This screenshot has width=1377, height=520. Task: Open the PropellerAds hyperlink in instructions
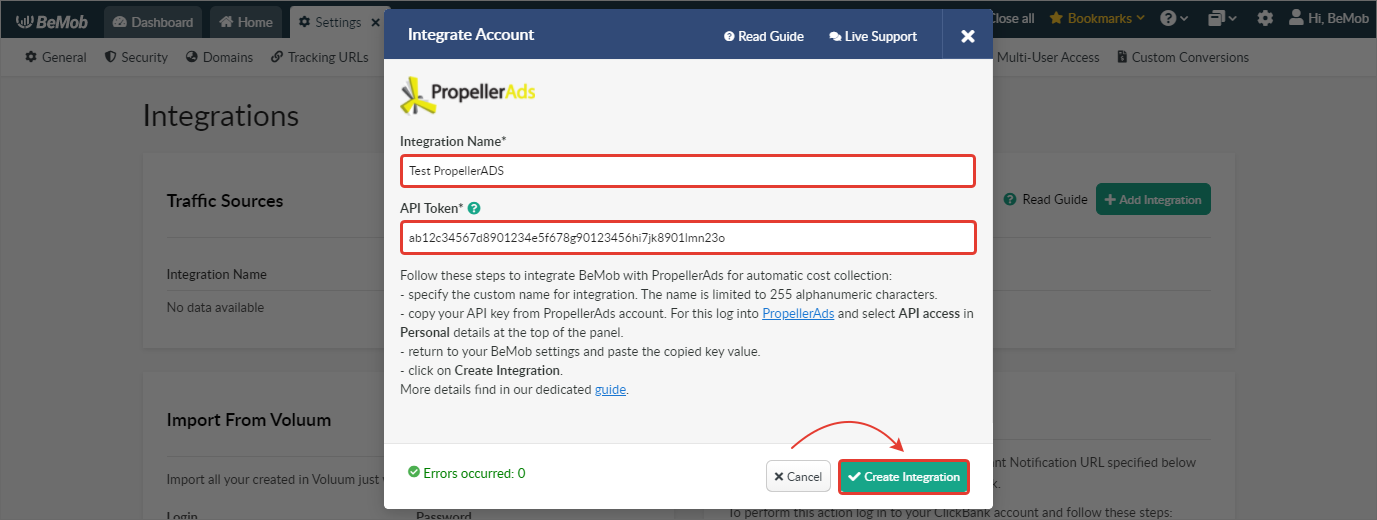pyautogui.click(x=798, y=313)
